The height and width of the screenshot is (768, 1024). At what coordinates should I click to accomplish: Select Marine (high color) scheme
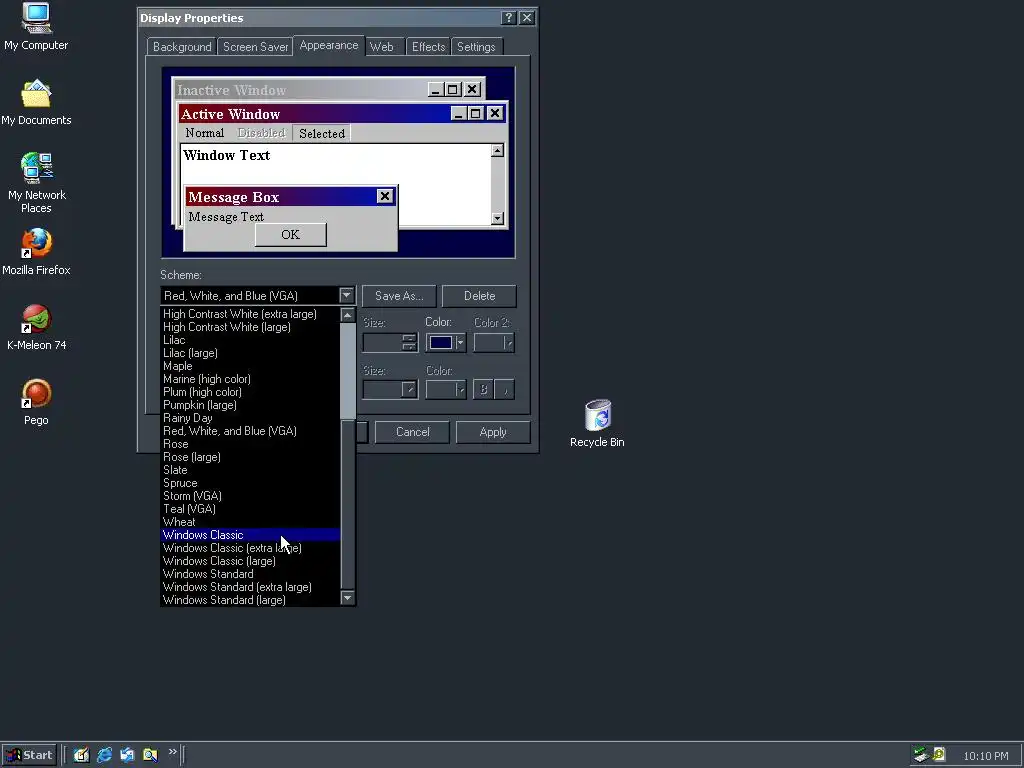click(x=250, y=379)
